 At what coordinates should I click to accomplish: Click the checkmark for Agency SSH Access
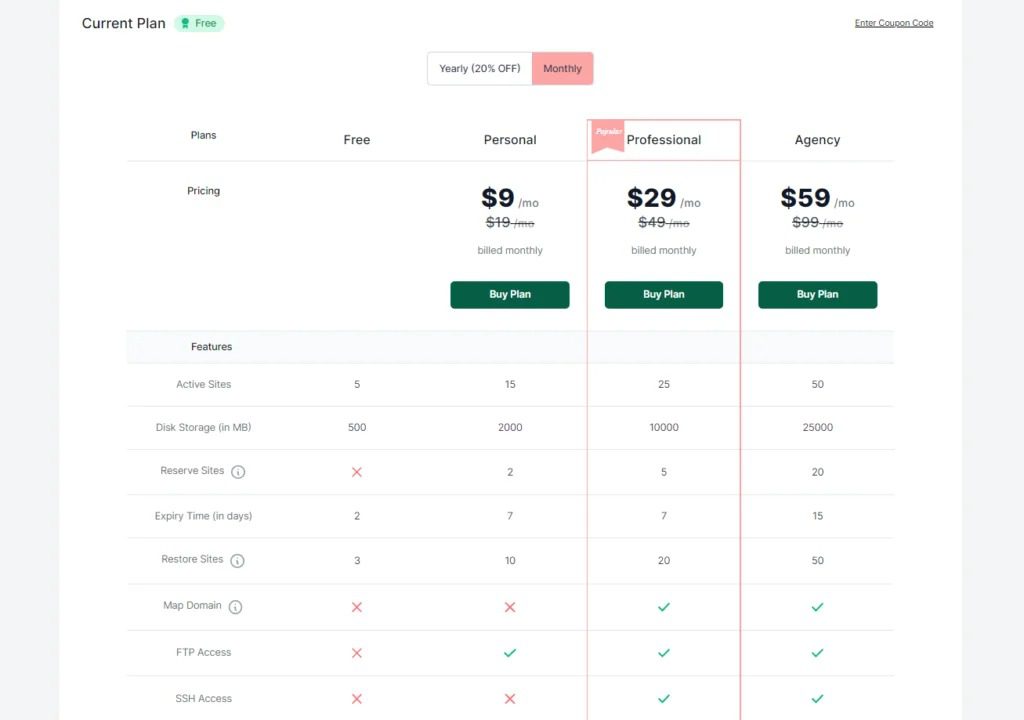[817, 698]
